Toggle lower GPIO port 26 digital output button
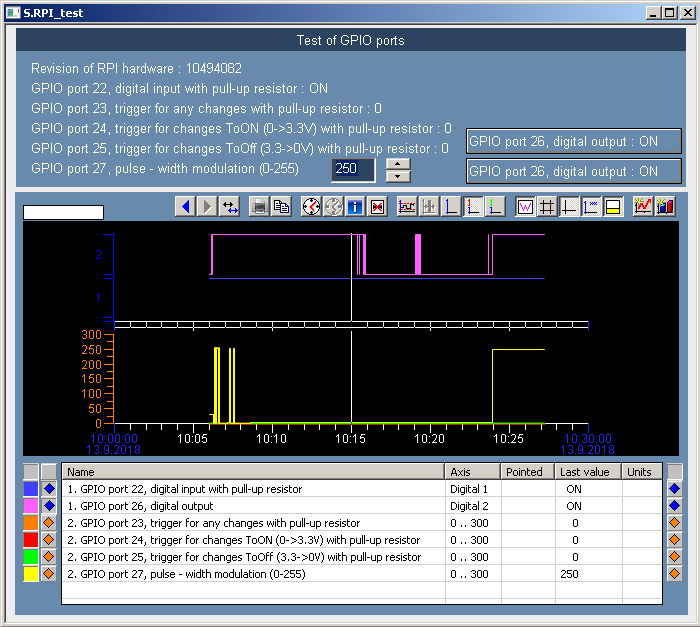The image size is (700, 627). [574, 171]
